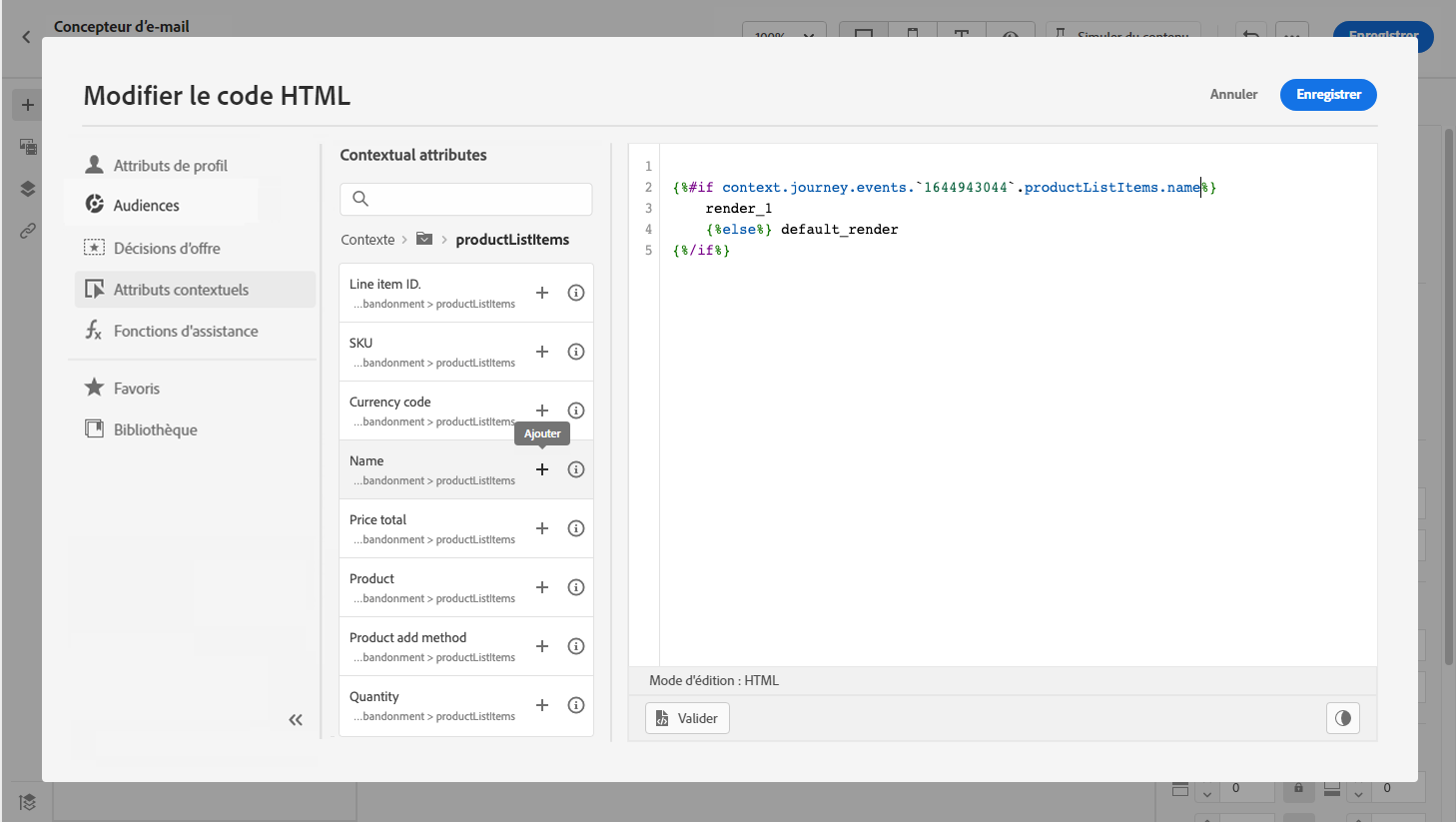
Task: Select the Audiences menu item
Action: click(162, 205)
